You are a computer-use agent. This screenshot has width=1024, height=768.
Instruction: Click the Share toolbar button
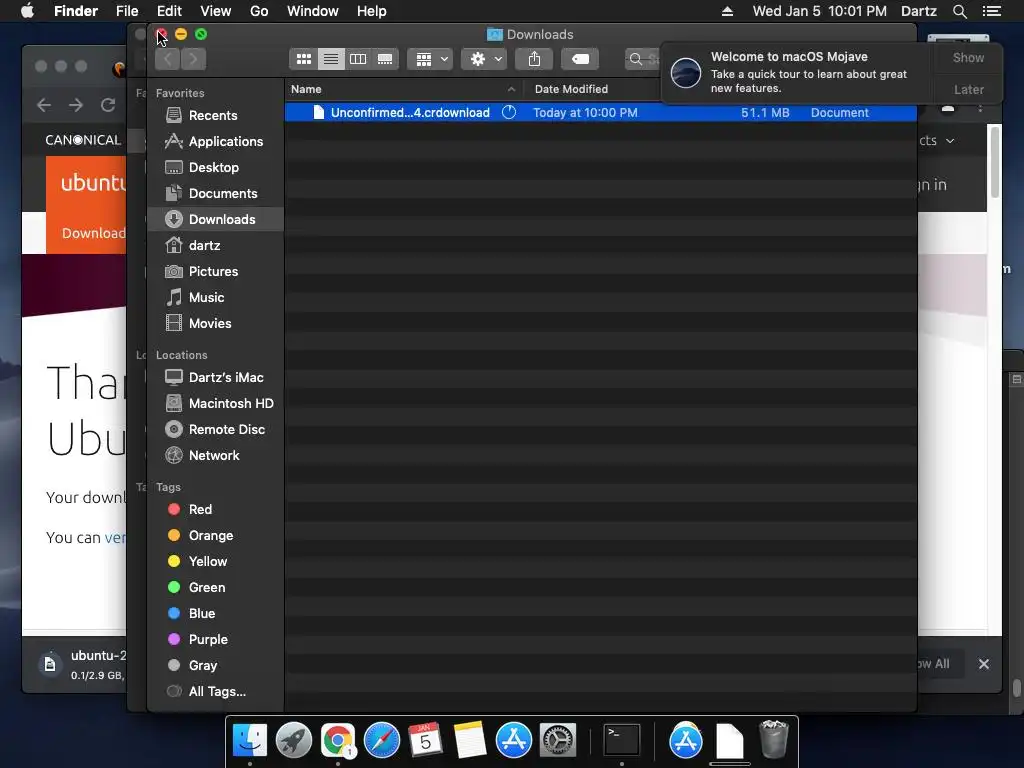point(534,59)
